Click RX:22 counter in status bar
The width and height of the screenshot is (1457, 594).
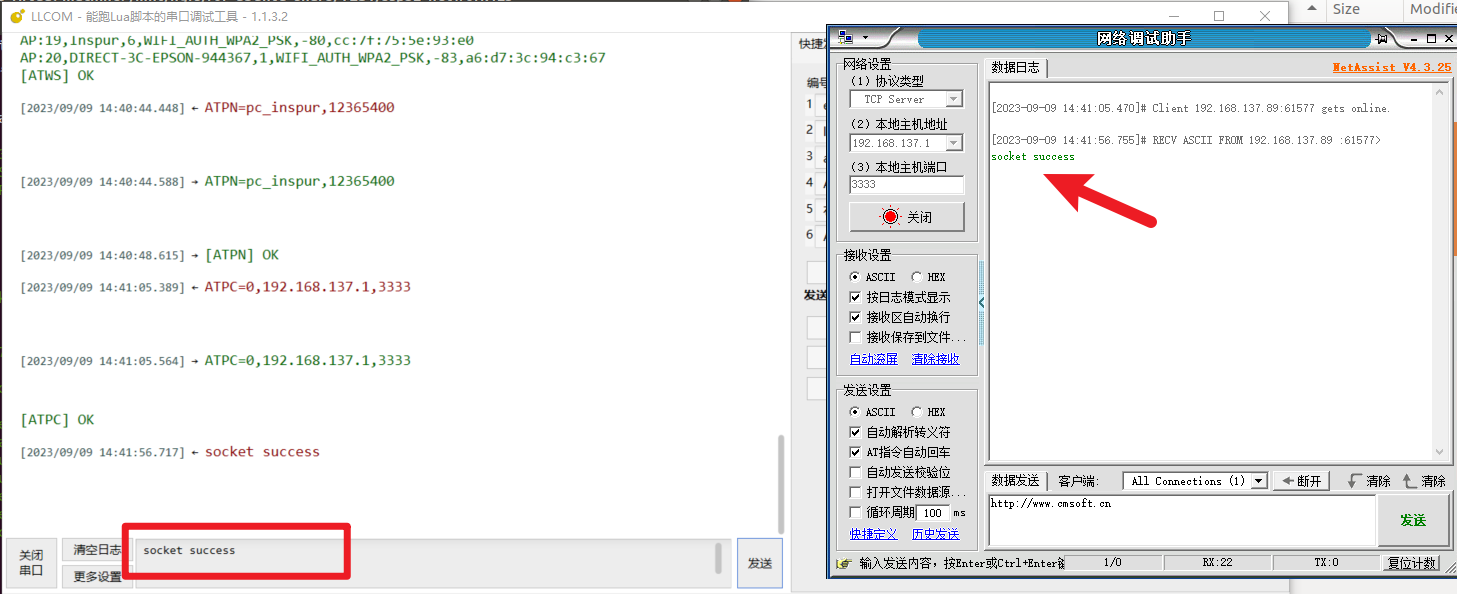(x=1217, y=563)
